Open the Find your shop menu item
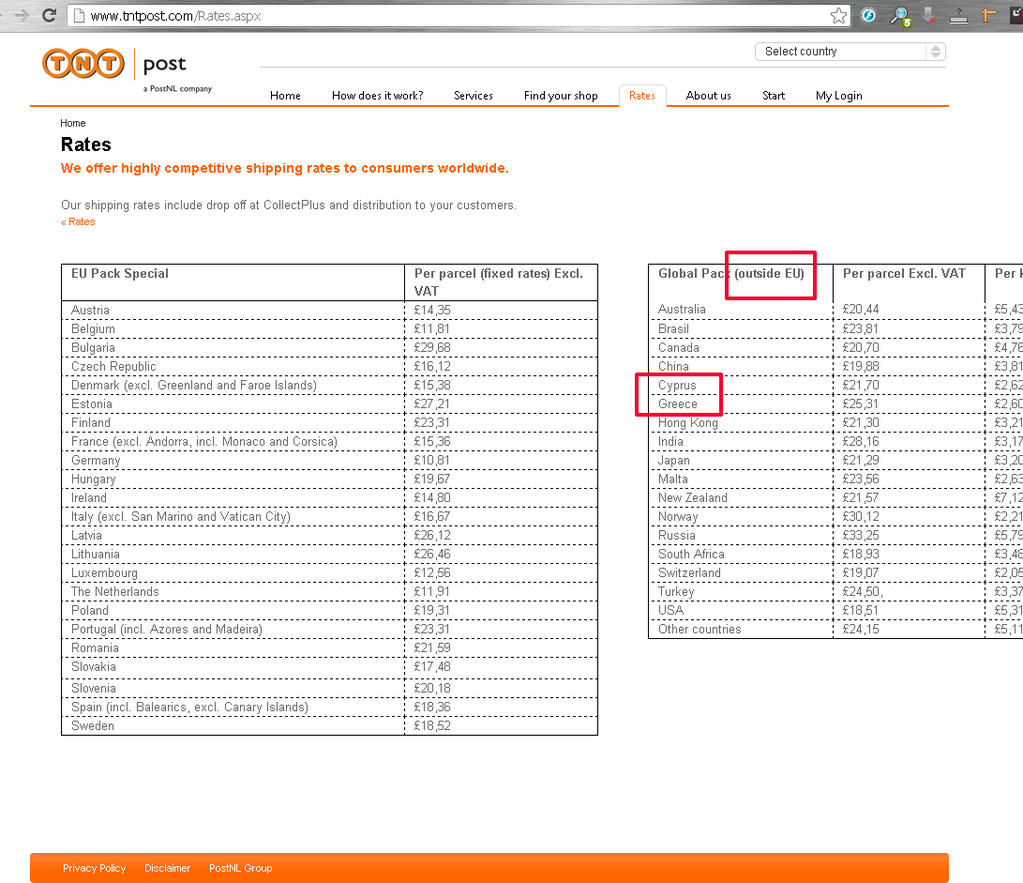This screenshot has width=1023, height=883. coord(560,96)
